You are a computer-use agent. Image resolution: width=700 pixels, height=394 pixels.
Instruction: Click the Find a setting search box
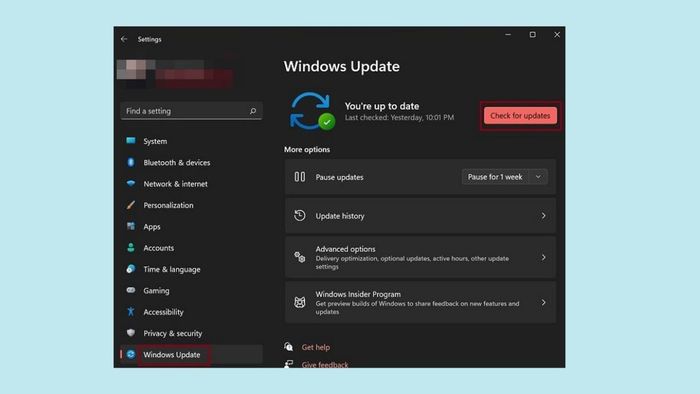(x=191, y=111)
